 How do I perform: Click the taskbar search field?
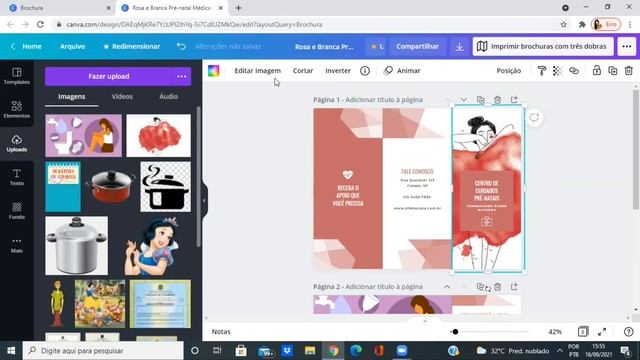point(103,351)
